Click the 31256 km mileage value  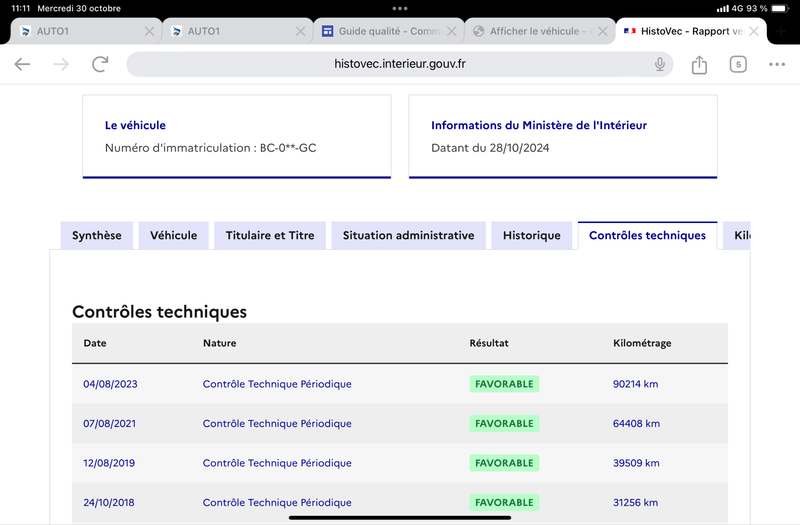coord(635,503)
